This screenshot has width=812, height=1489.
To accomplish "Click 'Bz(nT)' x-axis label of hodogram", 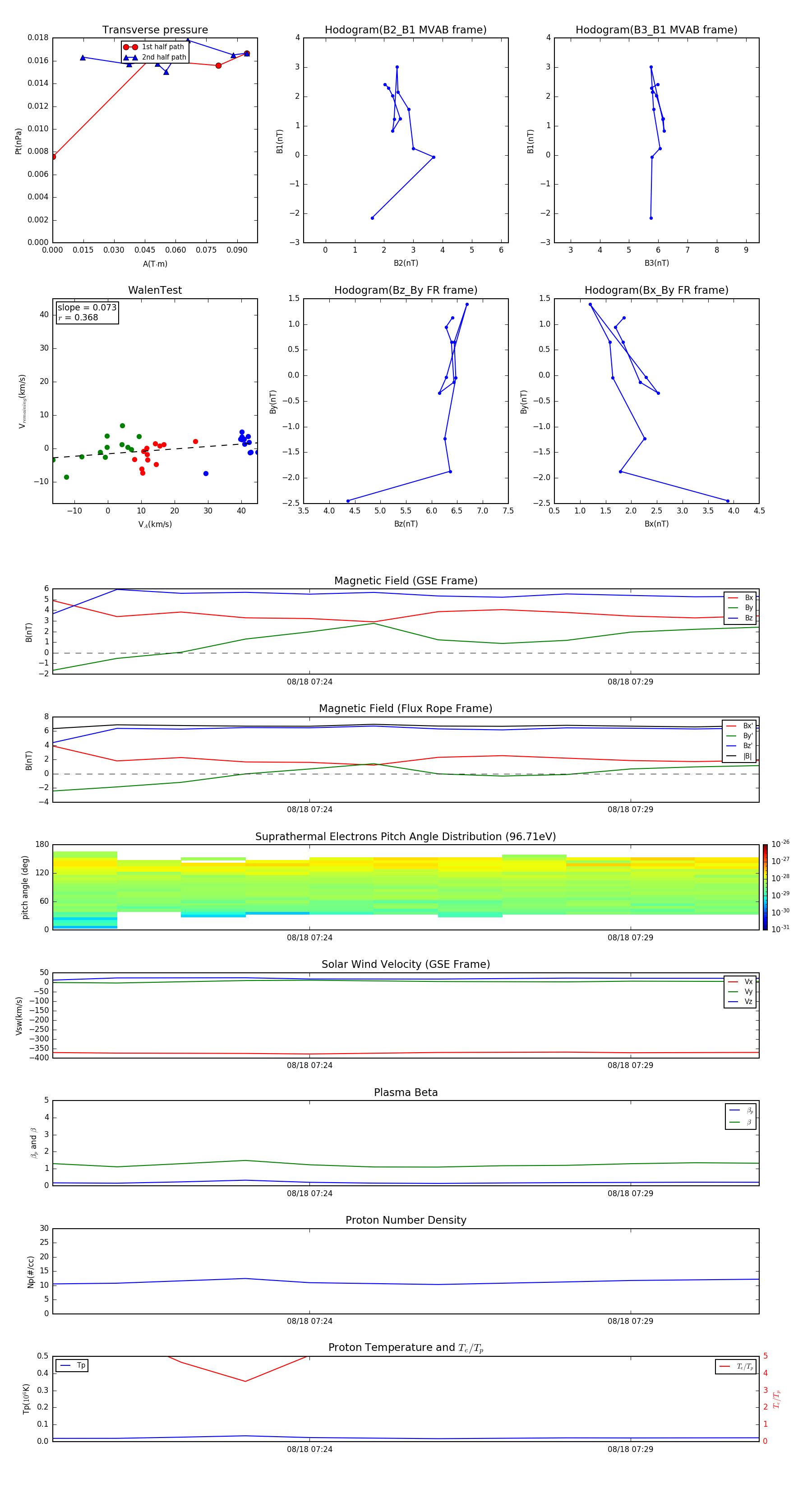I will (x=406, y=524).
